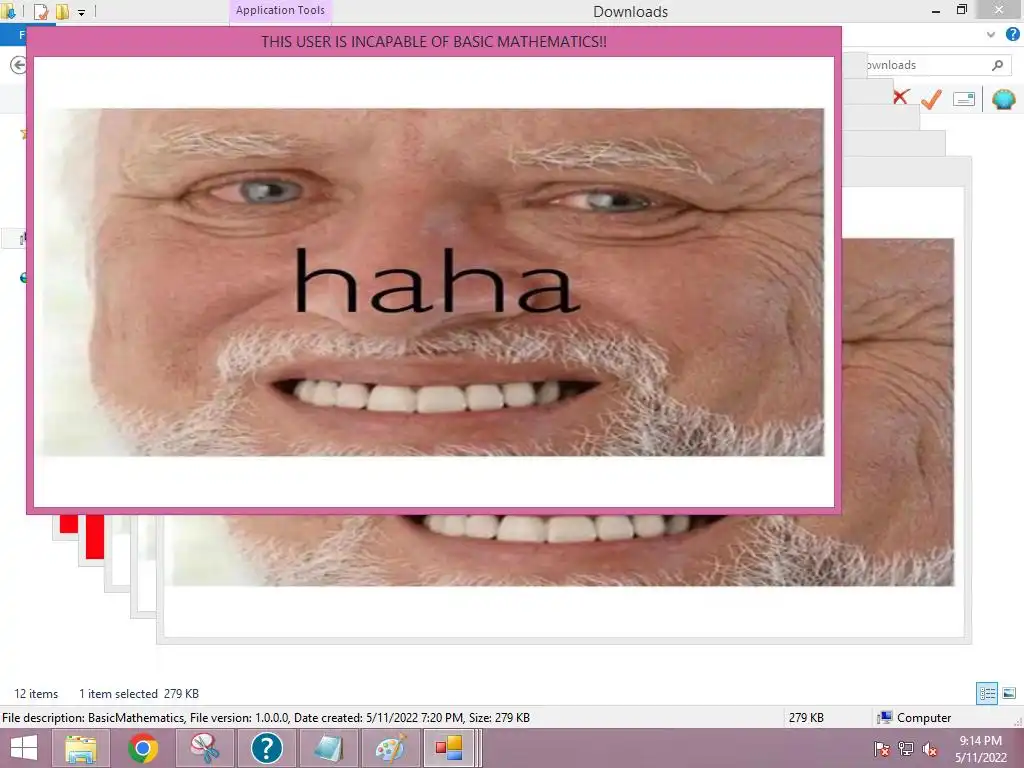Click the "Downloads" window title text
Viewport: 1024px width, 768px height.
630,12
